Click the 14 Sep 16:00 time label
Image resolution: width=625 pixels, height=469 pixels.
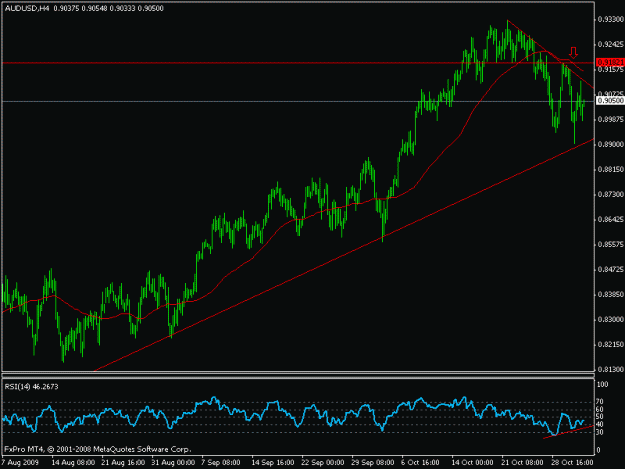(x=273, y=463)
